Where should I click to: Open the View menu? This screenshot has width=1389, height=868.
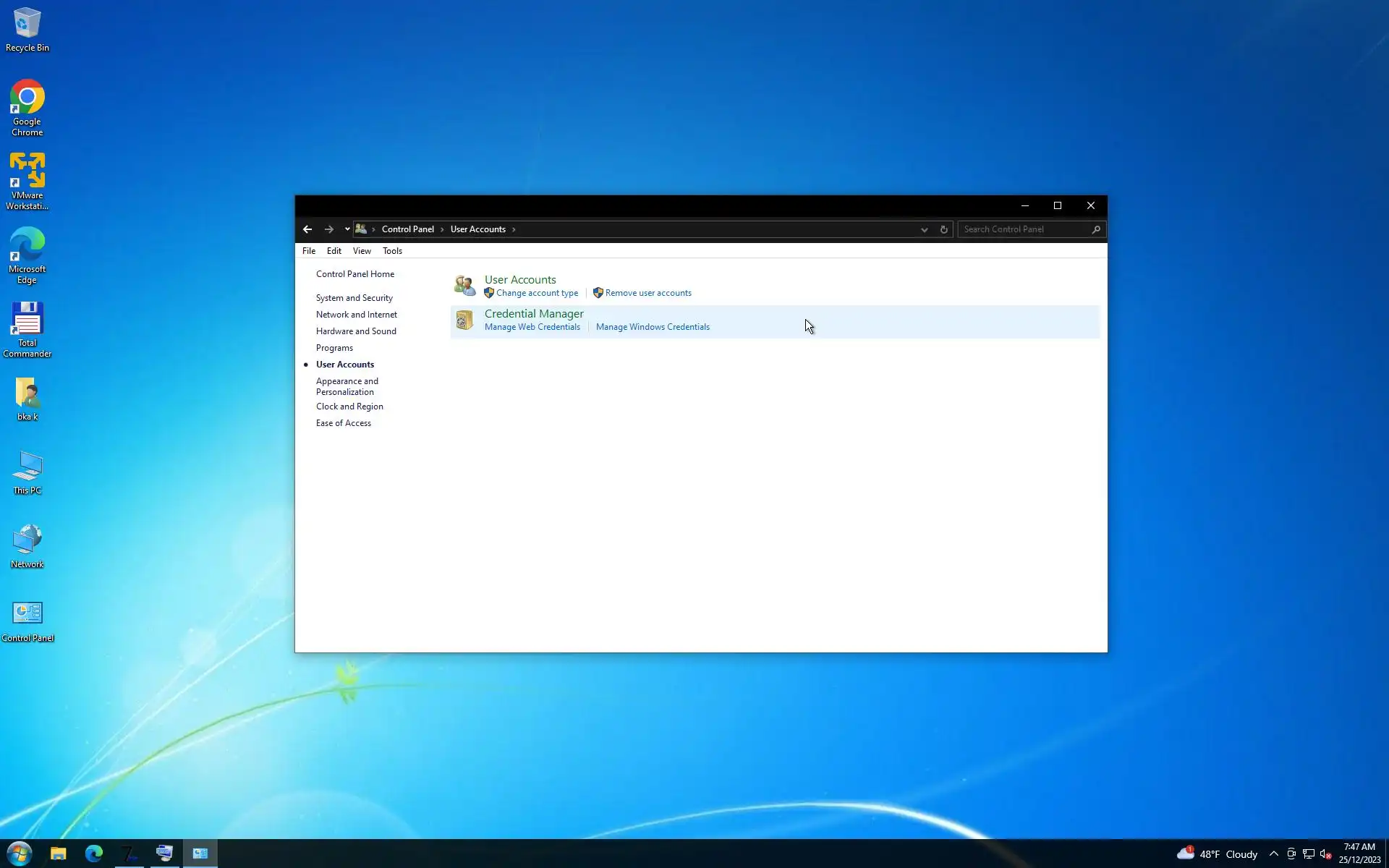pyautogui.click(x=362, y=251)
